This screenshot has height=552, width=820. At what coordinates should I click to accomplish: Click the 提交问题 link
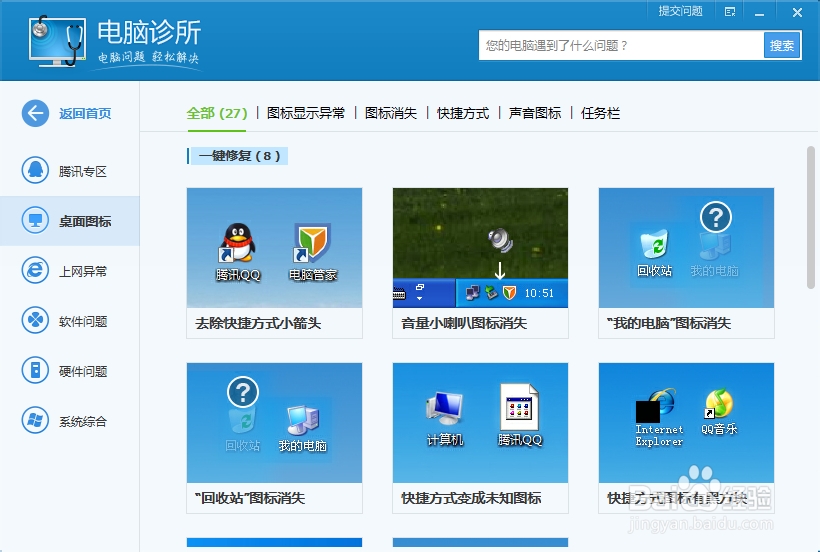(x=680, y=11)
